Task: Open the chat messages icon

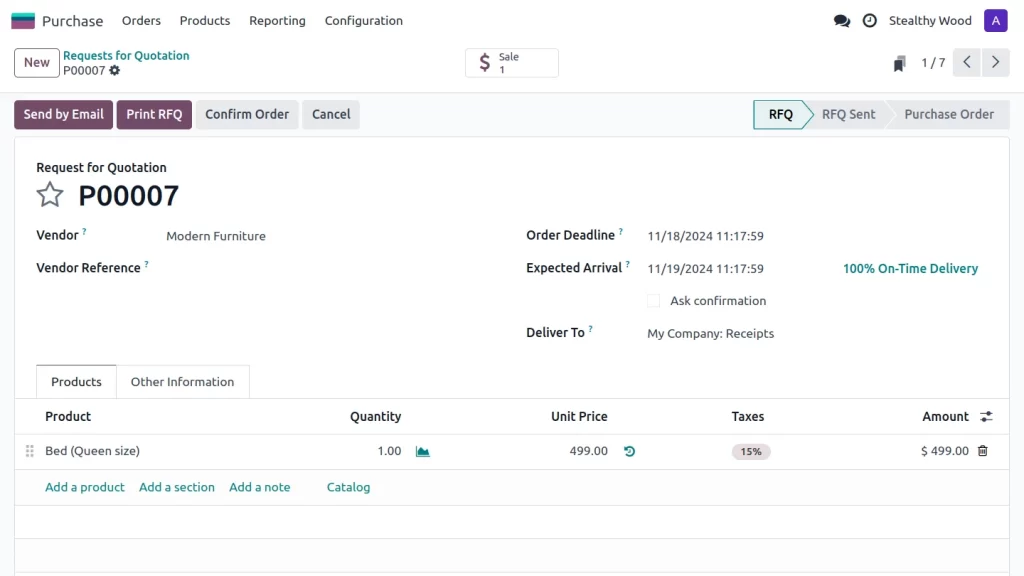Action: (842, 21)
